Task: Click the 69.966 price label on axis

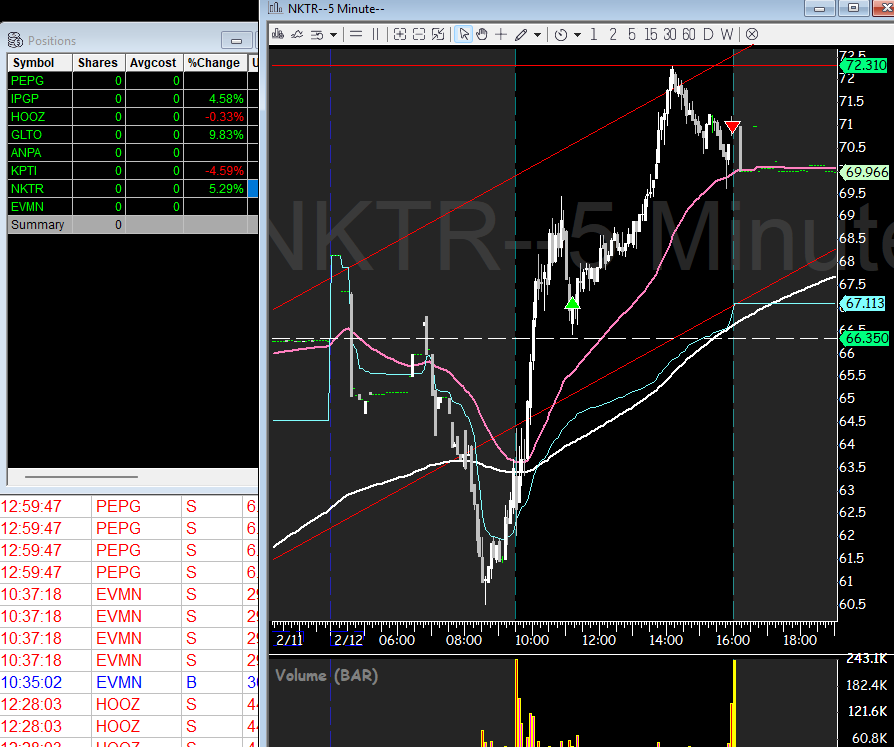Action: tap(865, 172)
